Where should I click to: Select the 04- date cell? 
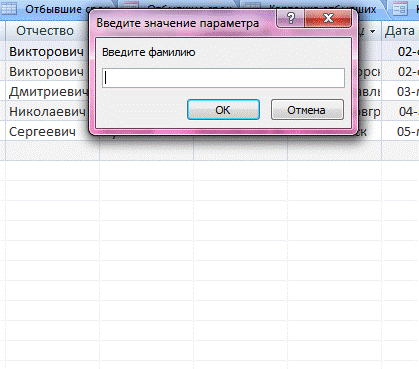400,112
